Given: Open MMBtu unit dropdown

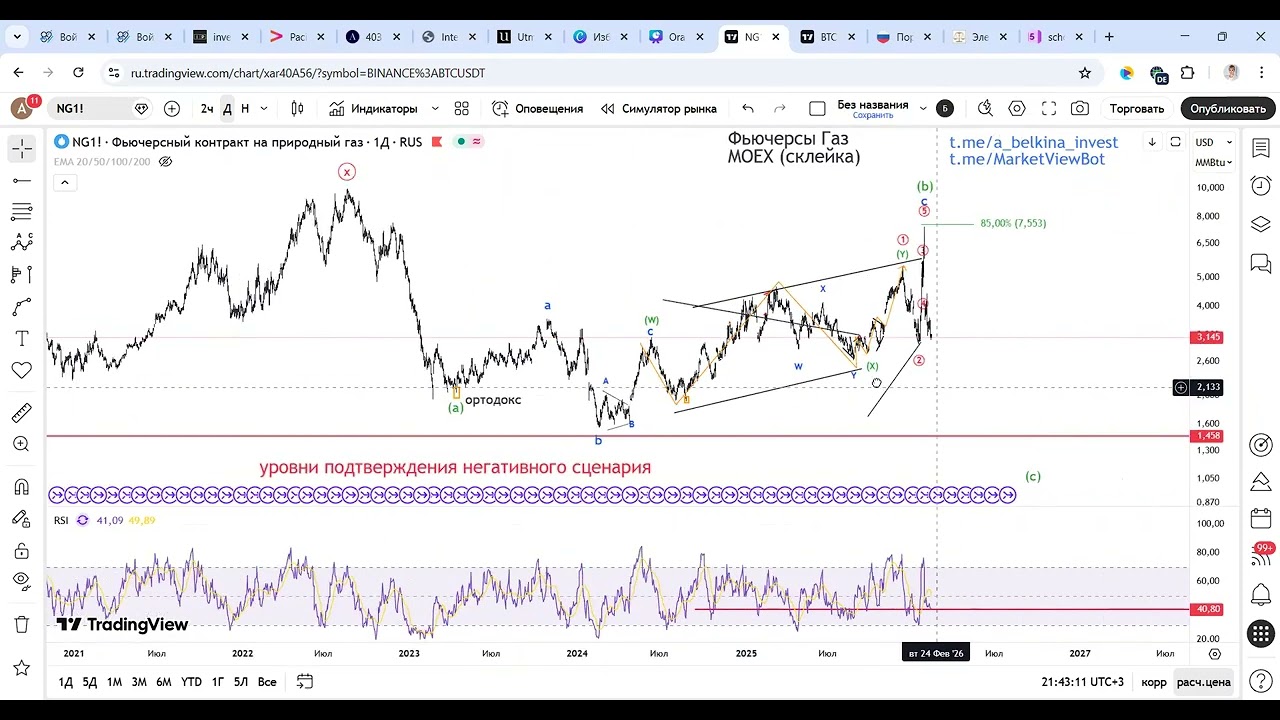Looking at the screenshot, I should 1213,162.
